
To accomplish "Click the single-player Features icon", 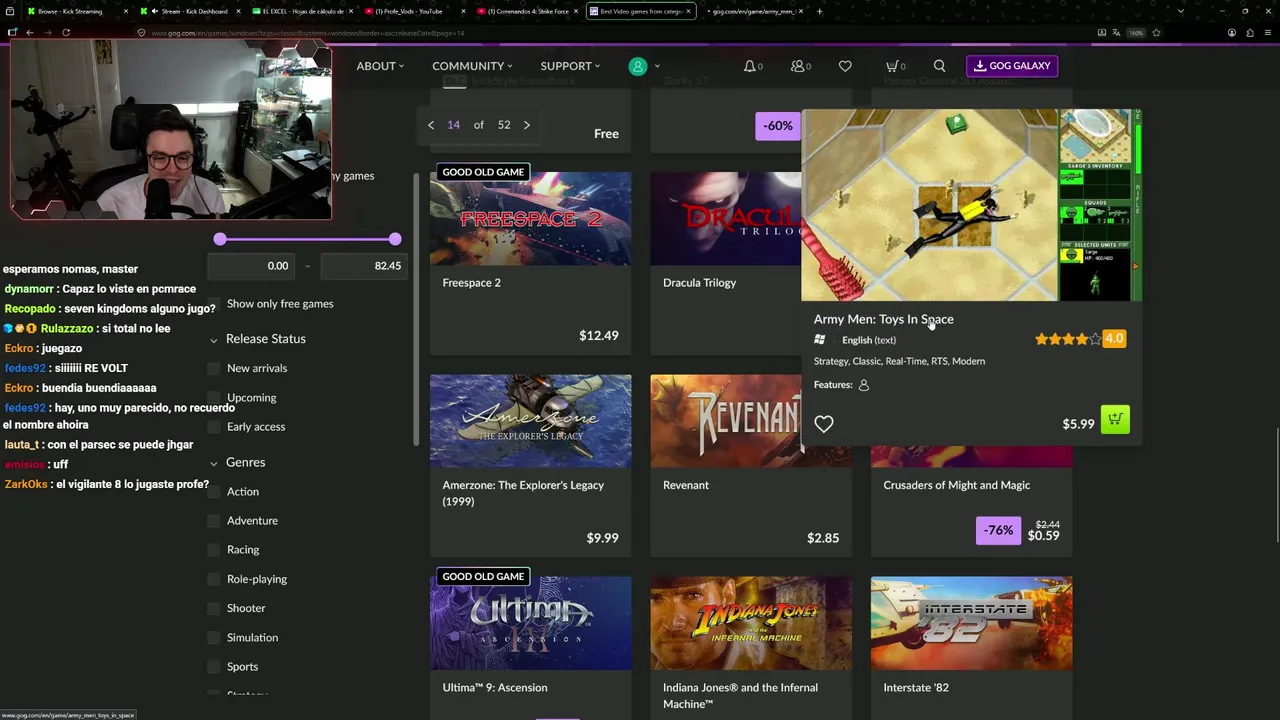I will point(864,385).
